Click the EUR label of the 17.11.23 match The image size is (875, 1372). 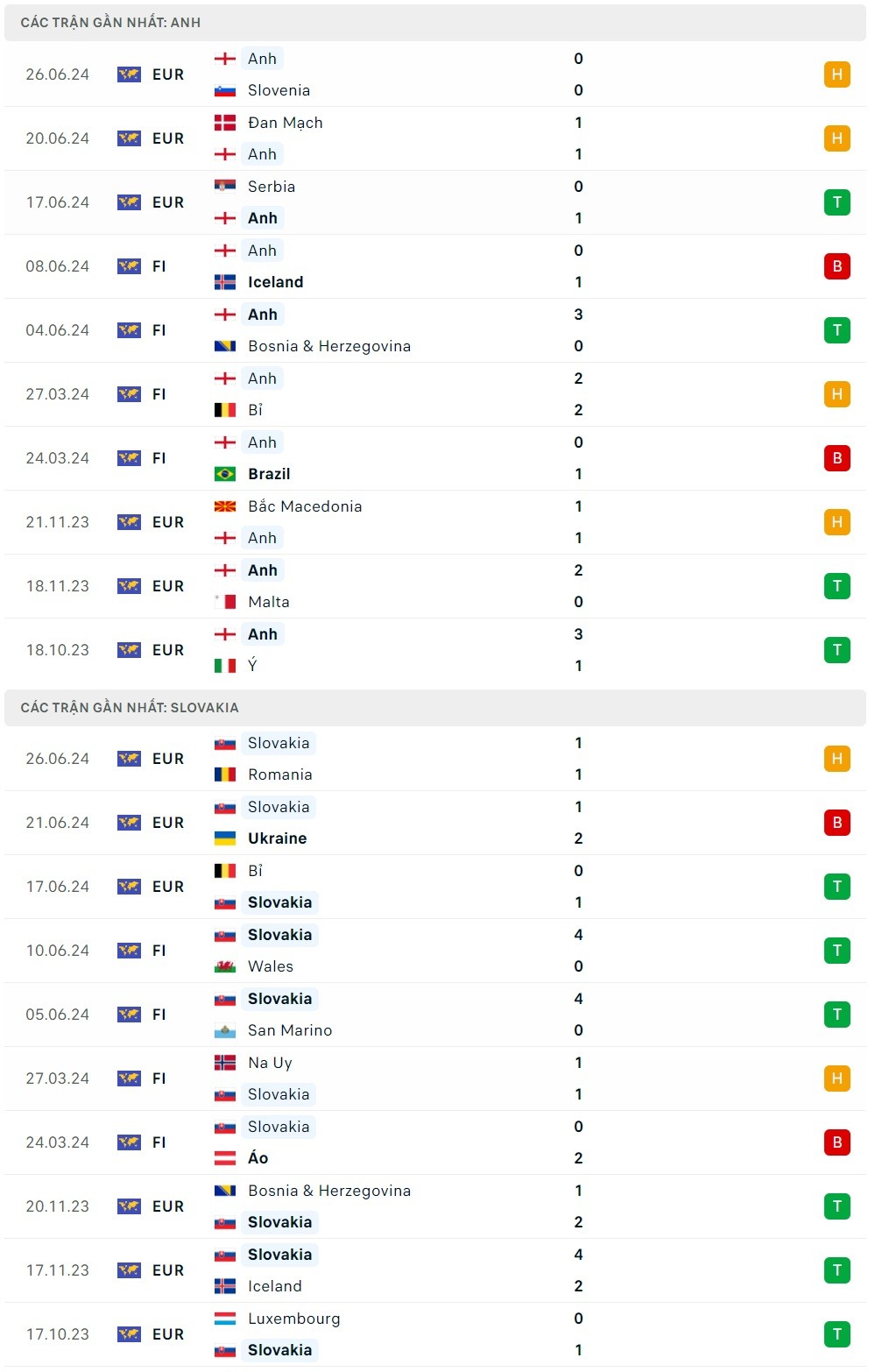click(168, 1270)
